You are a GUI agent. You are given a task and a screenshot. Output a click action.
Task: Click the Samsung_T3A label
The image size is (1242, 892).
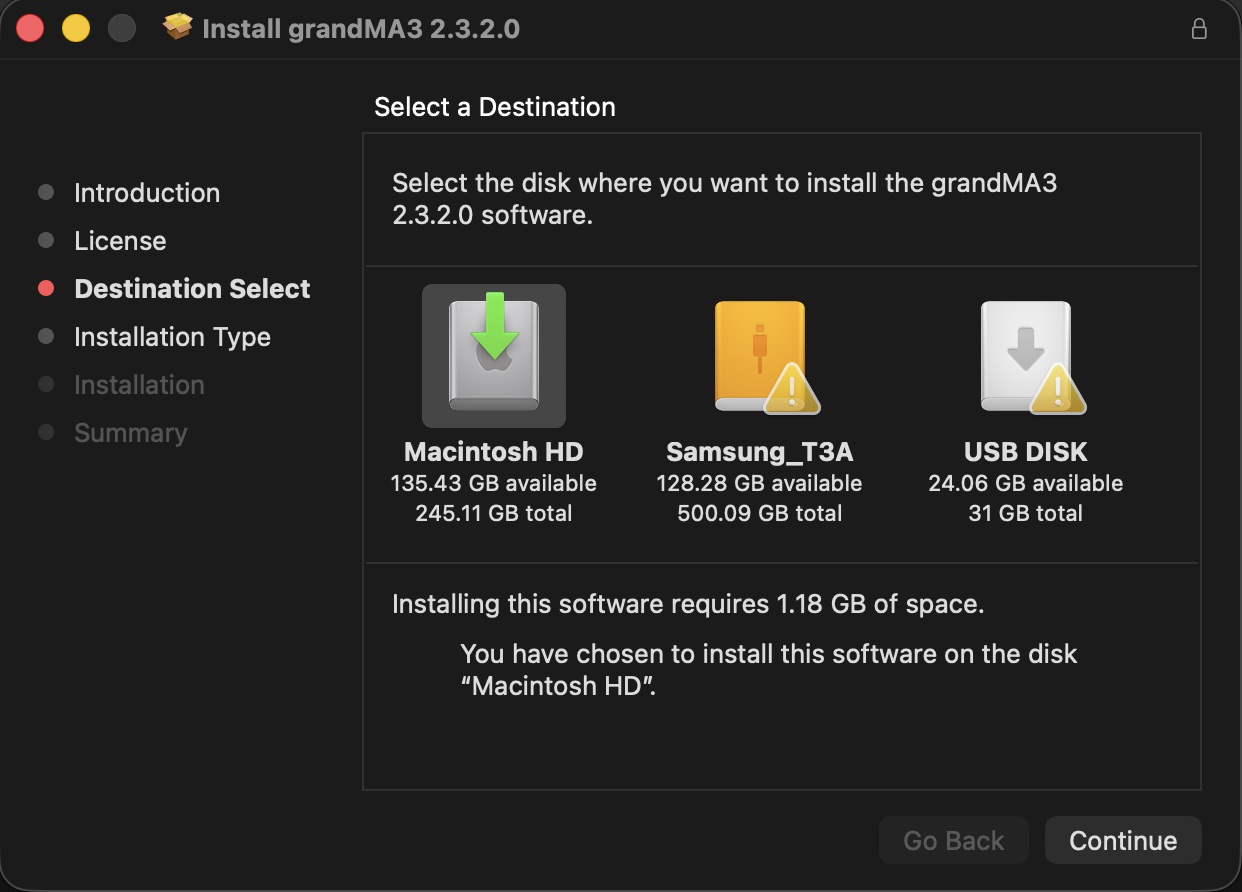pos(760,452)
